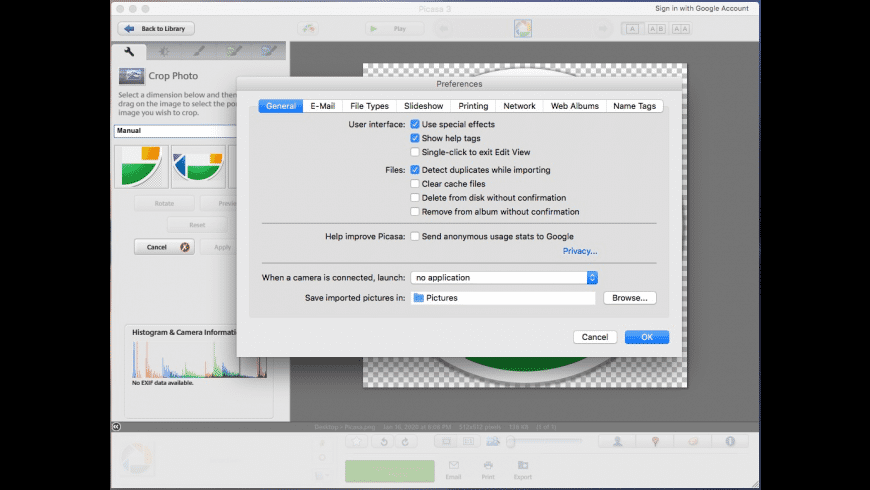
Task: Switch to the Name Tags tab
Action: click(635, 106)
